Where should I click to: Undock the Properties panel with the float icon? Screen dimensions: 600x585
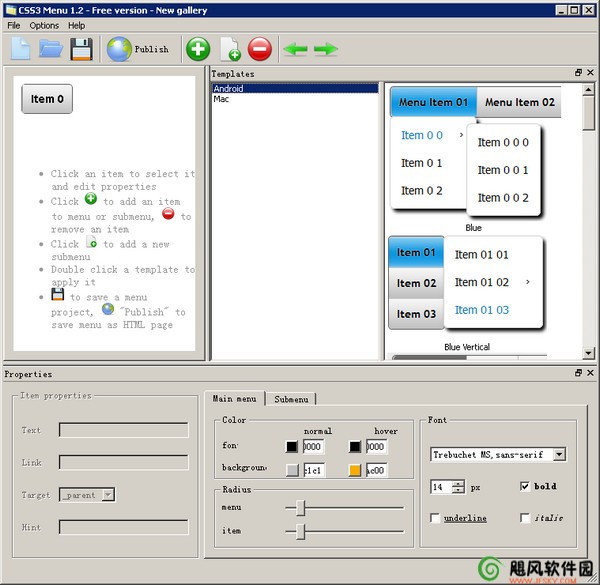578,373
